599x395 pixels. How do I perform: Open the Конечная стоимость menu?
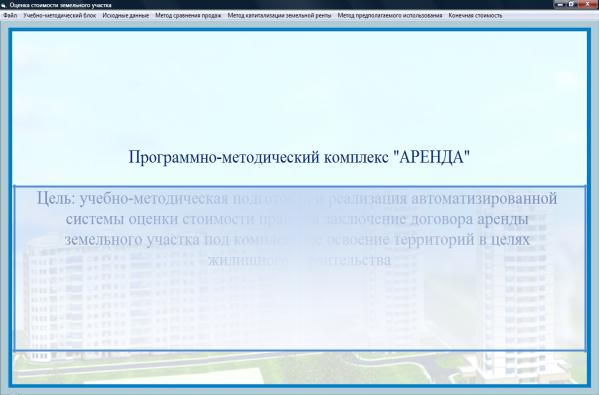475,16
